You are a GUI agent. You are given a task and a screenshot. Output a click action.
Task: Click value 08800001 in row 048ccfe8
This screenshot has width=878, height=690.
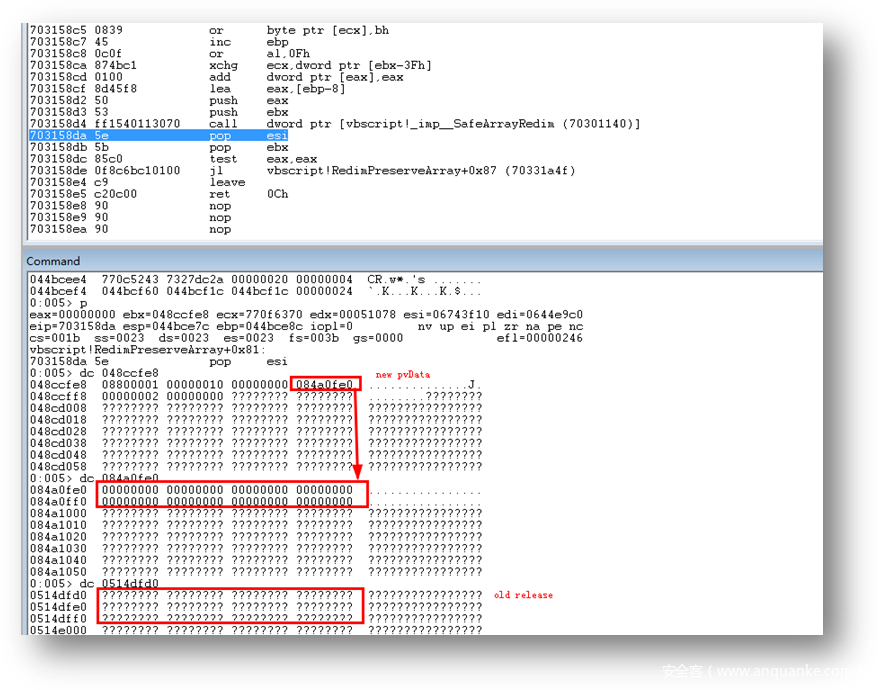pyautogui.click(x=130, y=385)
